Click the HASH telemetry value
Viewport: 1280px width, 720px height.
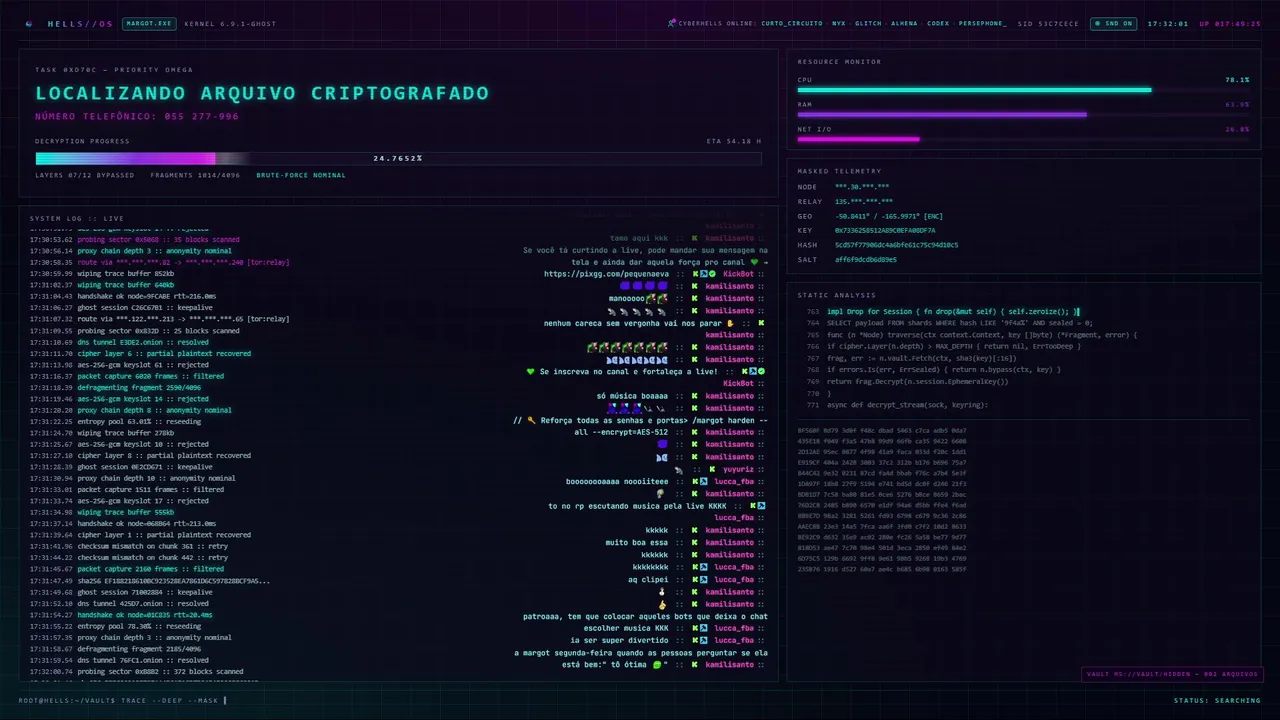point(896,245)
